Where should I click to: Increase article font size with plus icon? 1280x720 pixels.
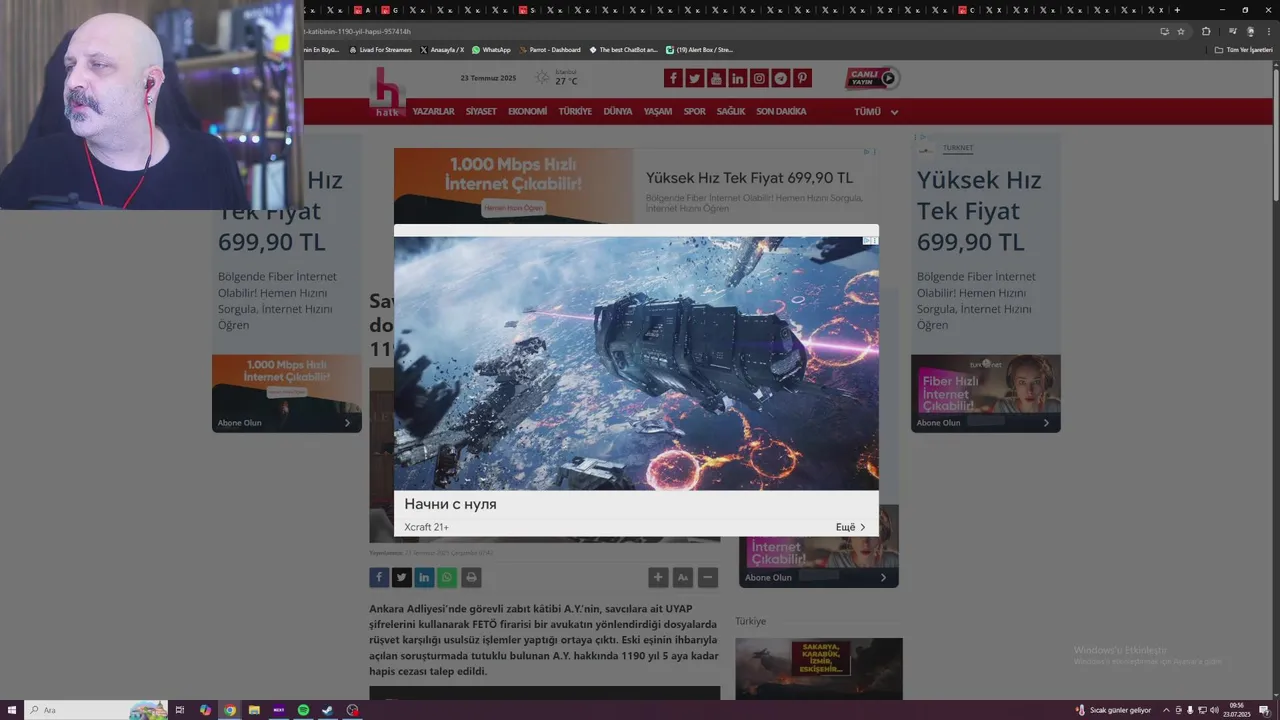tap(658, 577)
